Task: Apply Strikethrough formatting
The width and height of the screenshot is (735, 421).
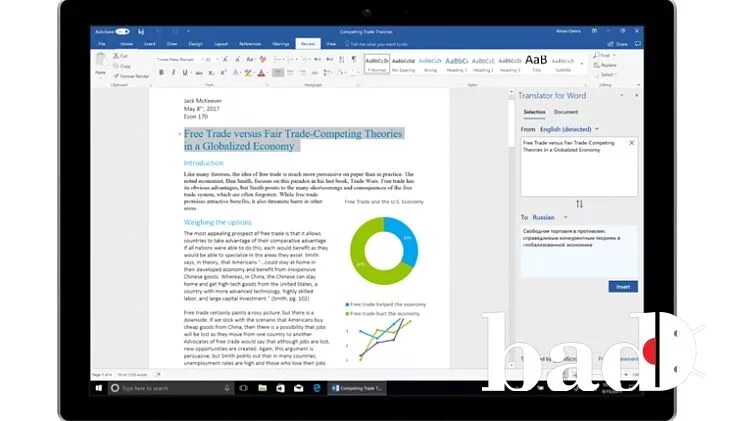Action: (x=199, y=73)
